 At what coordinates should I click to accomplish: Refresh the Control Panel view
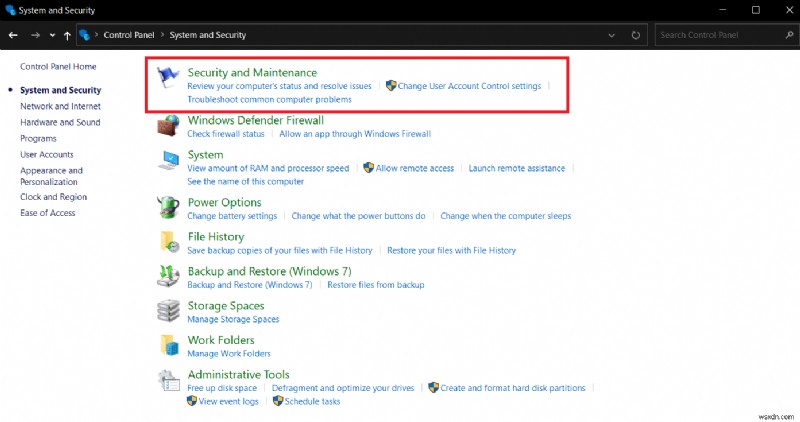click(636, 35)
